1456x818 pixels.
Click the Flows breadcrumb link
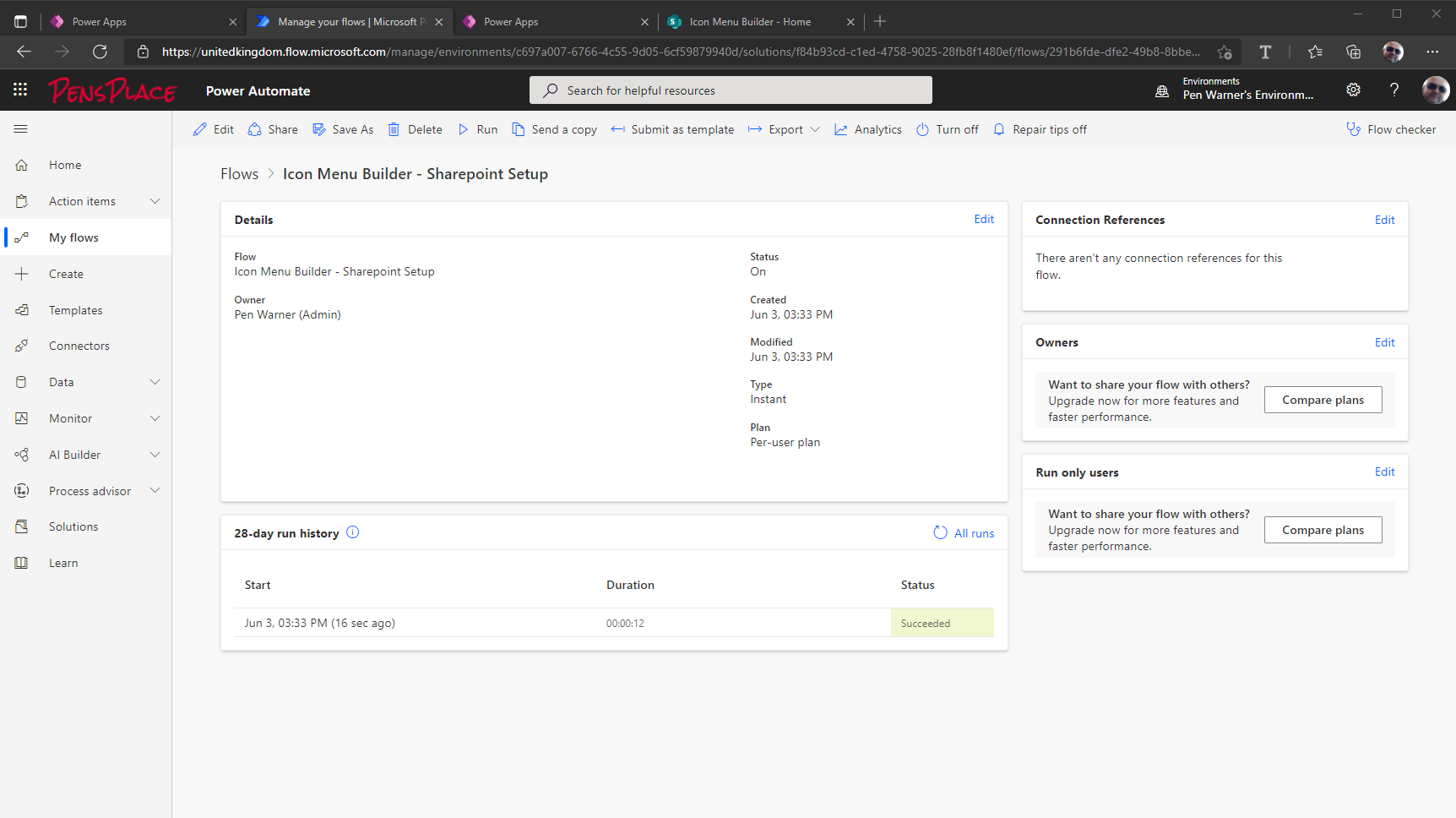pyautogui.click(x=239, y=174)
